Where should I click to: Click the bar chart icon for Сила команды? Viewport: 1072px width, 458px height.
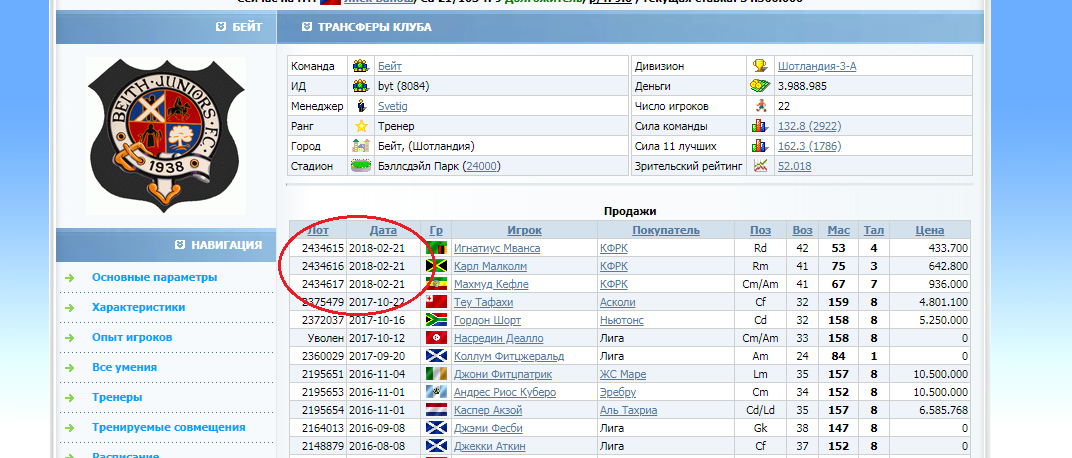[760, 126]
